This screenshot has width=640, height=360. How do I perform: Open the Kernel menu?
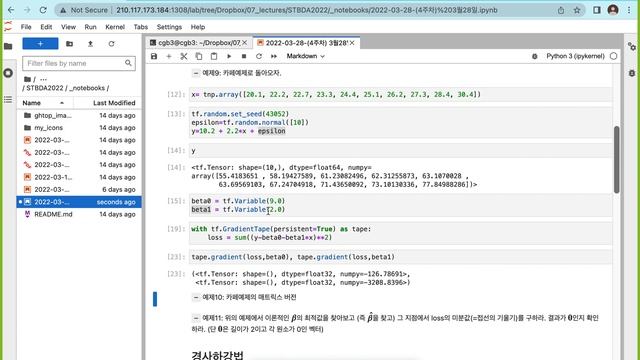(115, 27)
